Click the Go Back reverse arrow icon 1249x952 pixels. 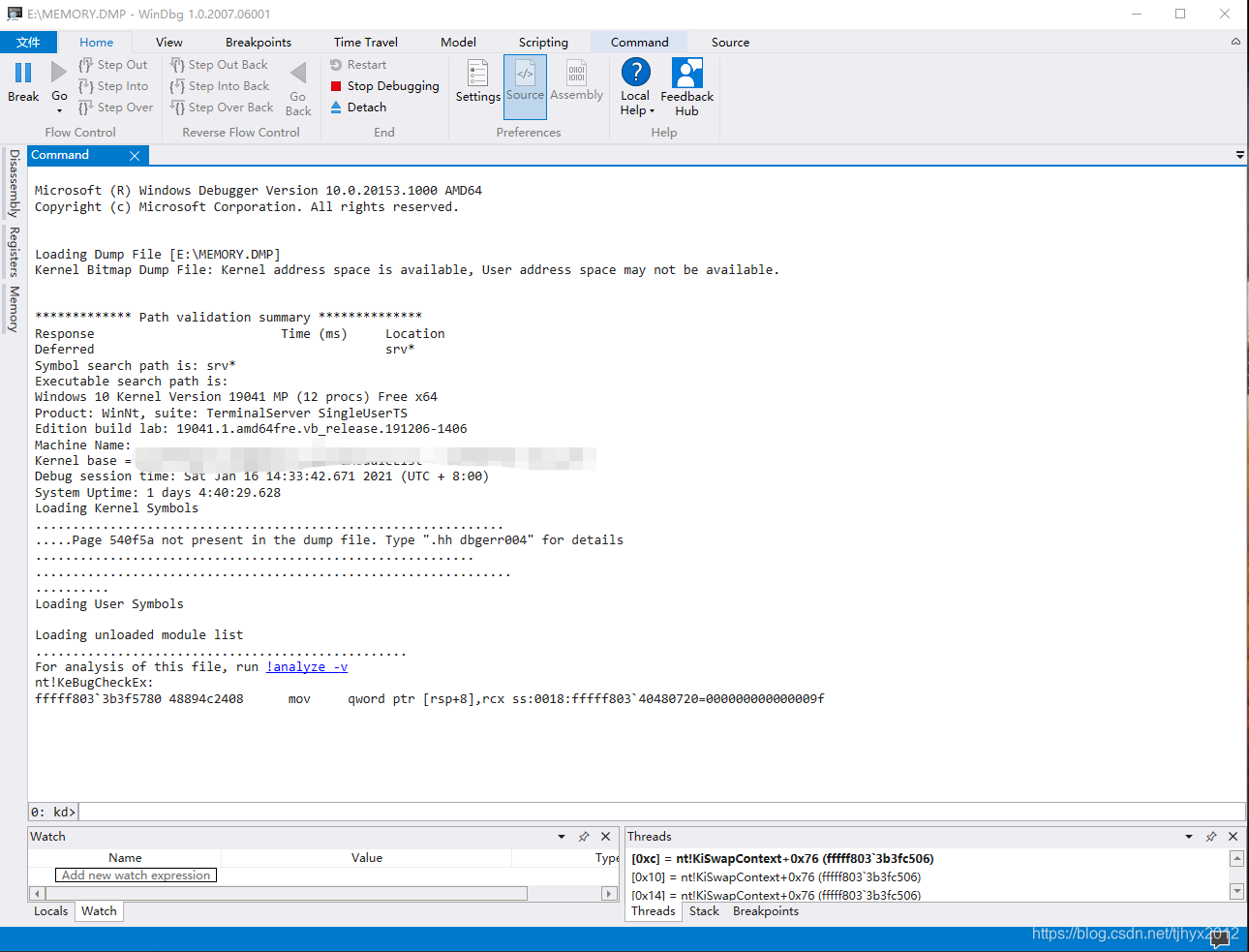[298, 73]
